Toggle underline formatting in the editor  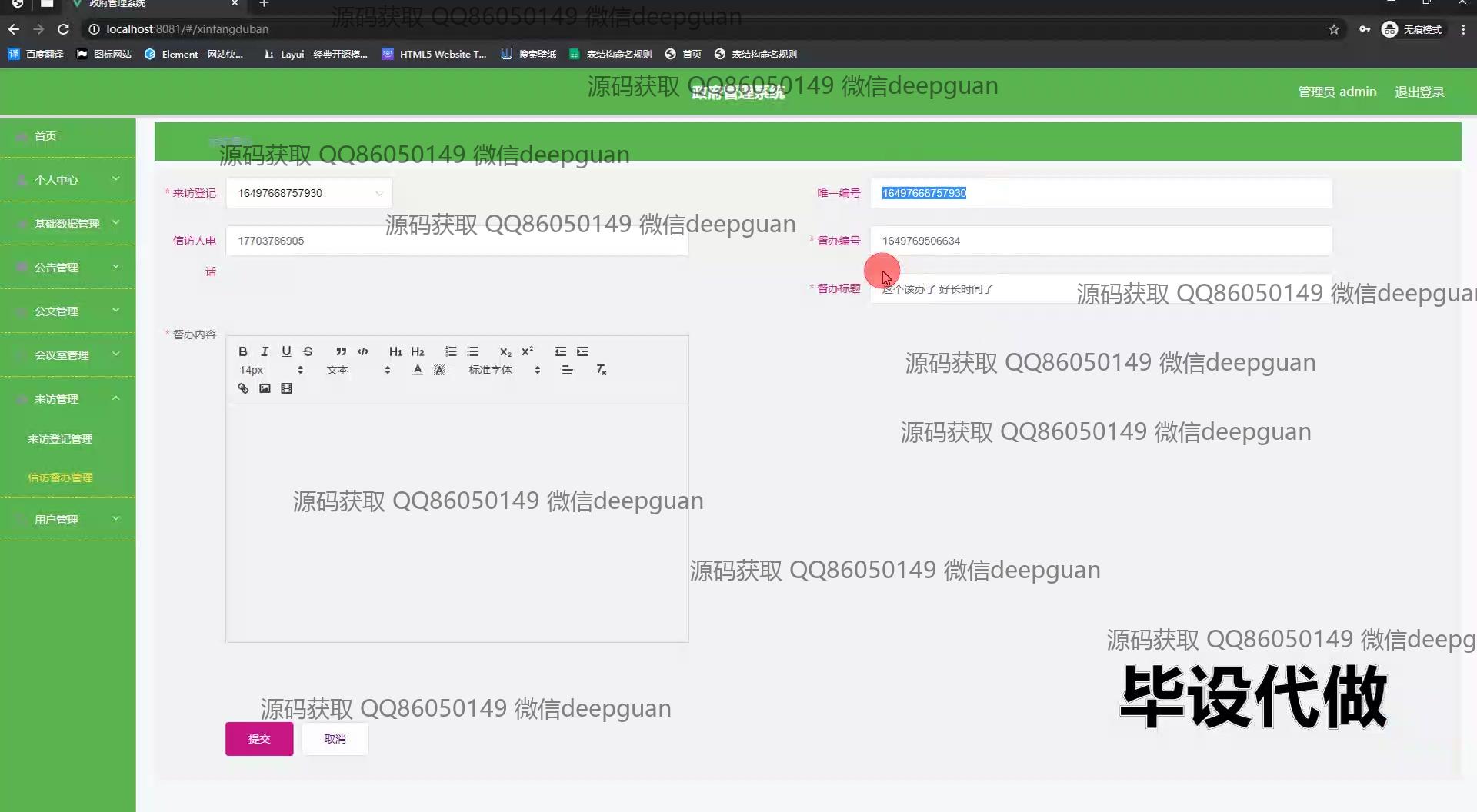tap(286, 351)
